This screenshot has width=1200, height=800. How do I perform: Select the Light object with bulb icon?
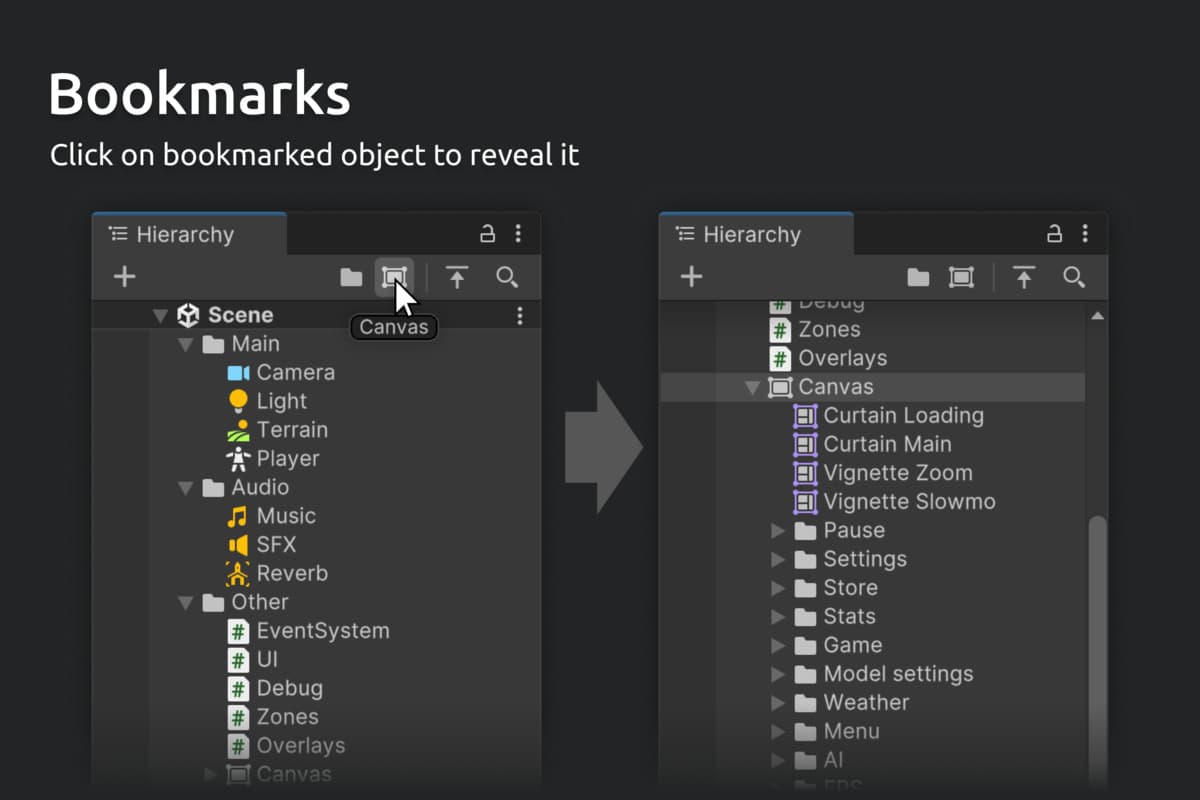click(x=281, y=401)
